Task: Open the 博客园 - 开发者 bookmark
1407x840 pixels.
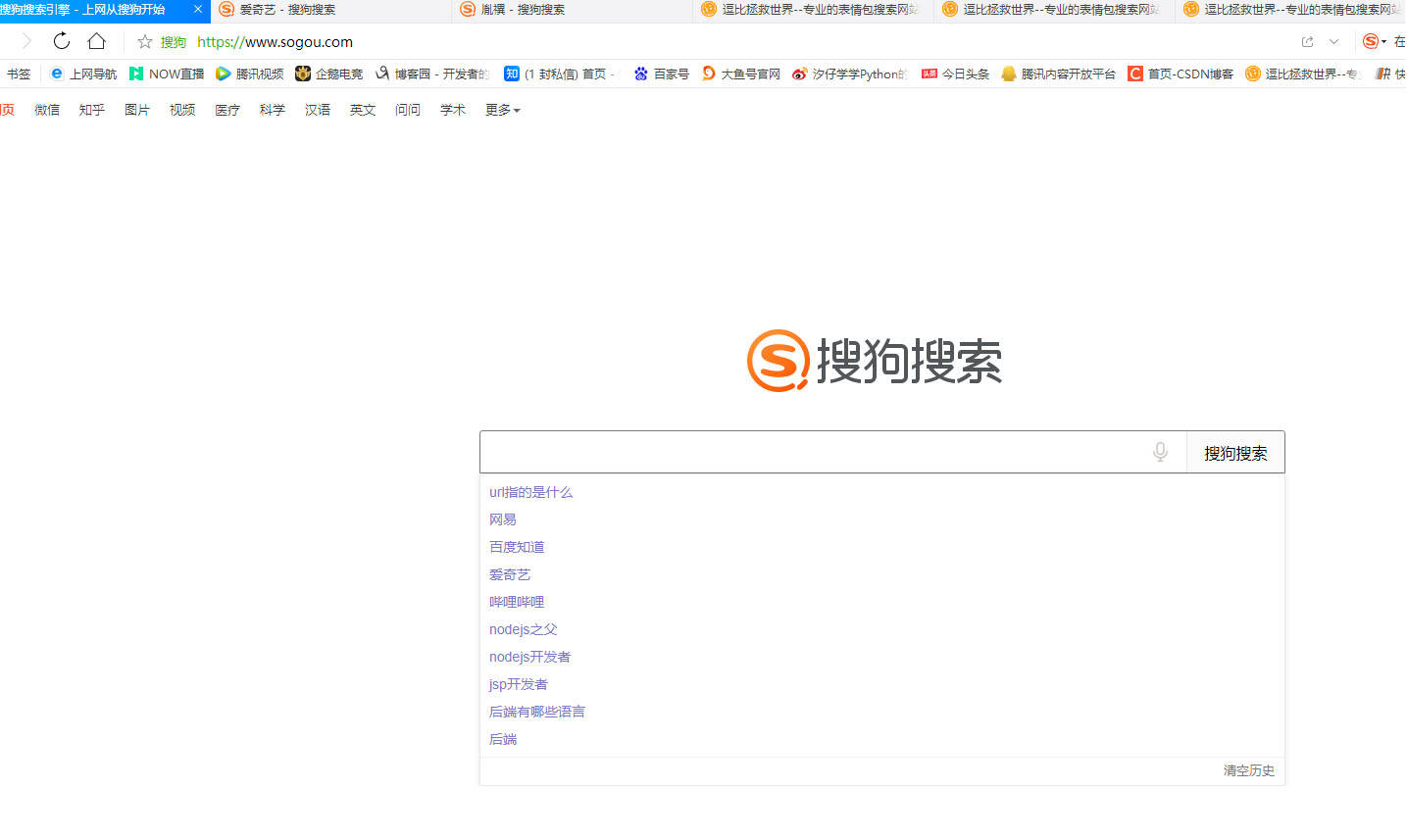Action: [x=432, y=74]
